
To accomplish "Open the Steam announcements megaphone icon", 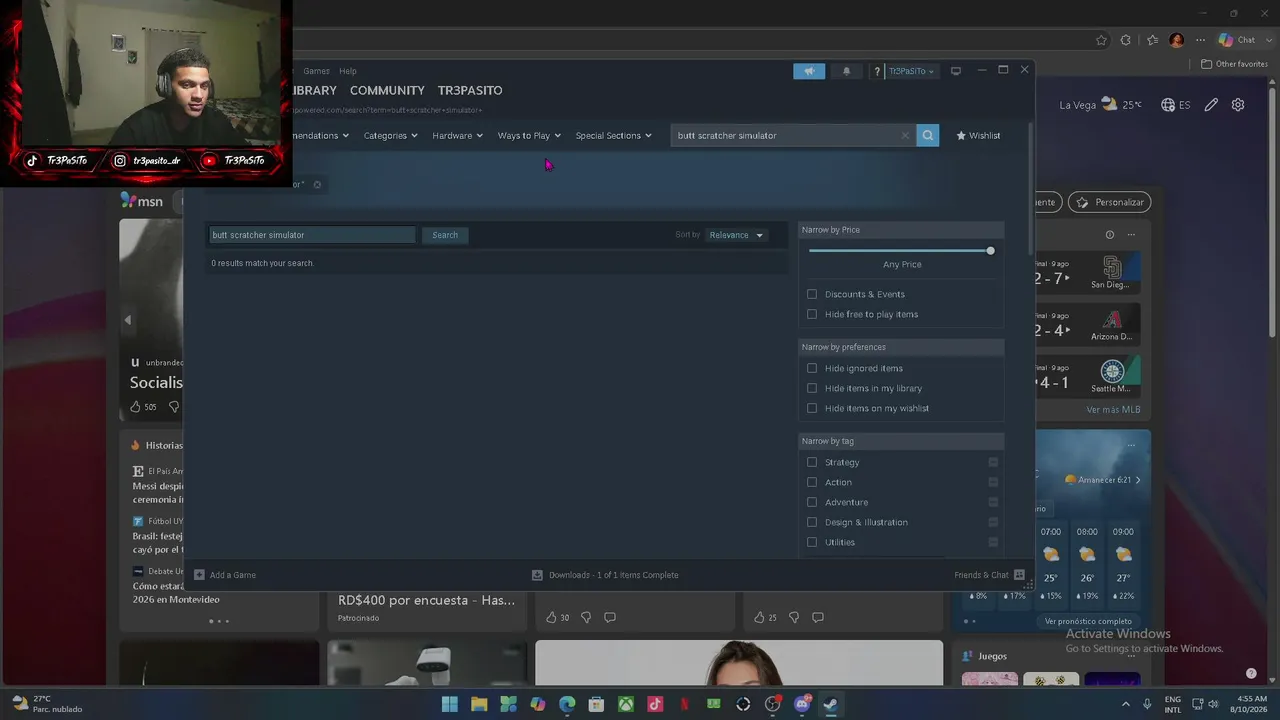I will [x=809, y=71].
